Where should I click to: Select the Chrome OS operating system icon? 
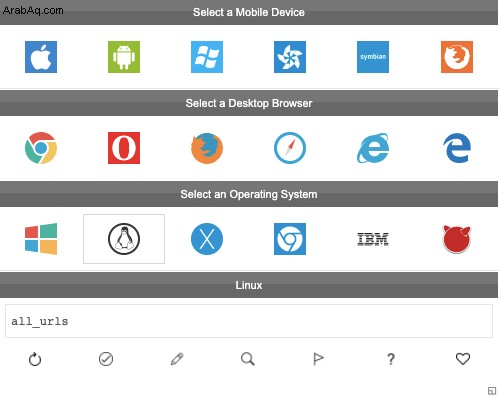[x=290, y=239]
